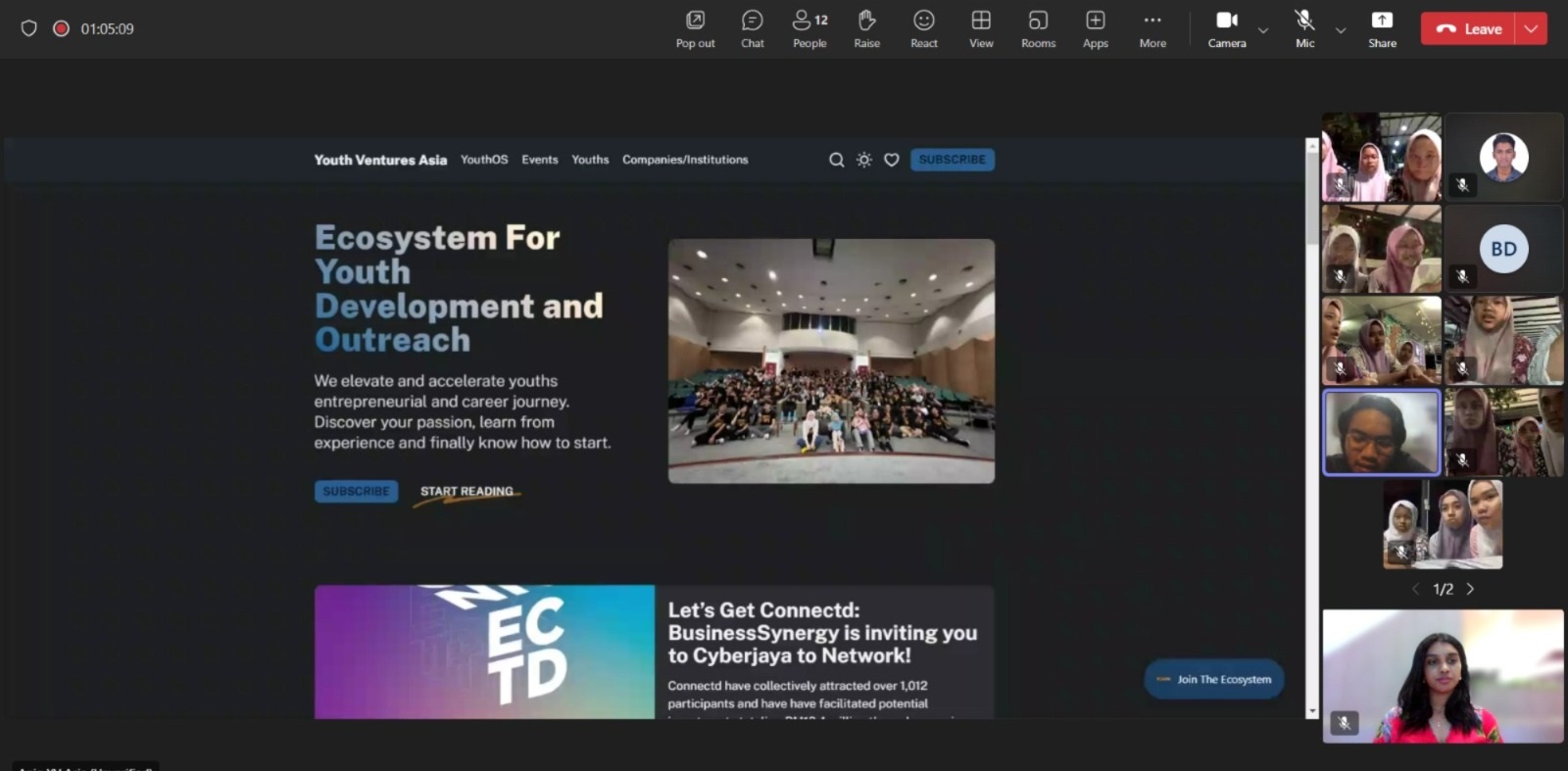Click the Join The Ecosystem floating button
1568x771 pixels.
1214,679
